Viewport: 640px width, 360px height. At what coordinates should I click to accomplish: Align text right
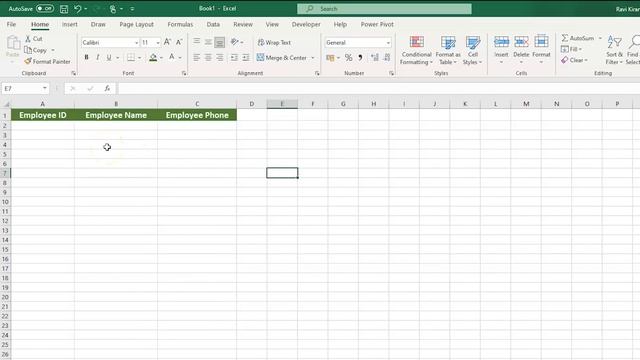(x=220, y=58)
